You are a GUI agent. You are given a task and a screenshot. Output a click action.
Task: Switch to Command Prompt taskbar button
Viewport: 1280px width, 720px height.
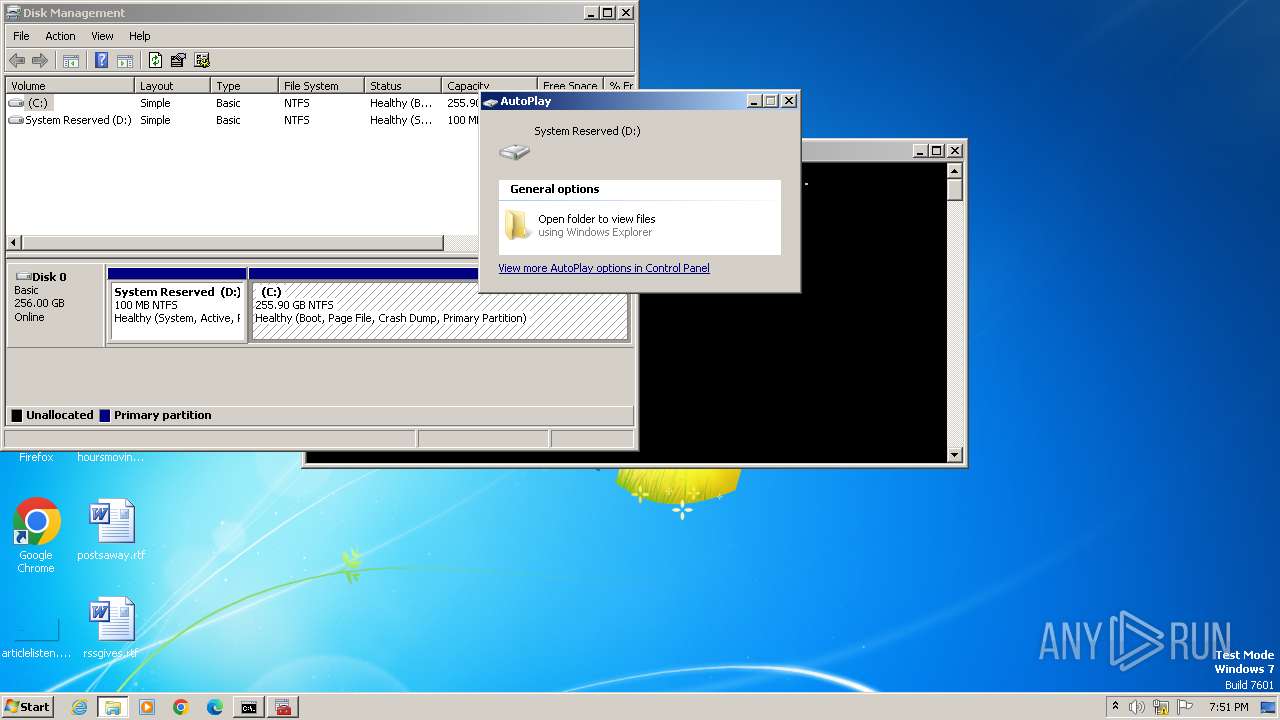pyautogui.click(x=249, y=707)
